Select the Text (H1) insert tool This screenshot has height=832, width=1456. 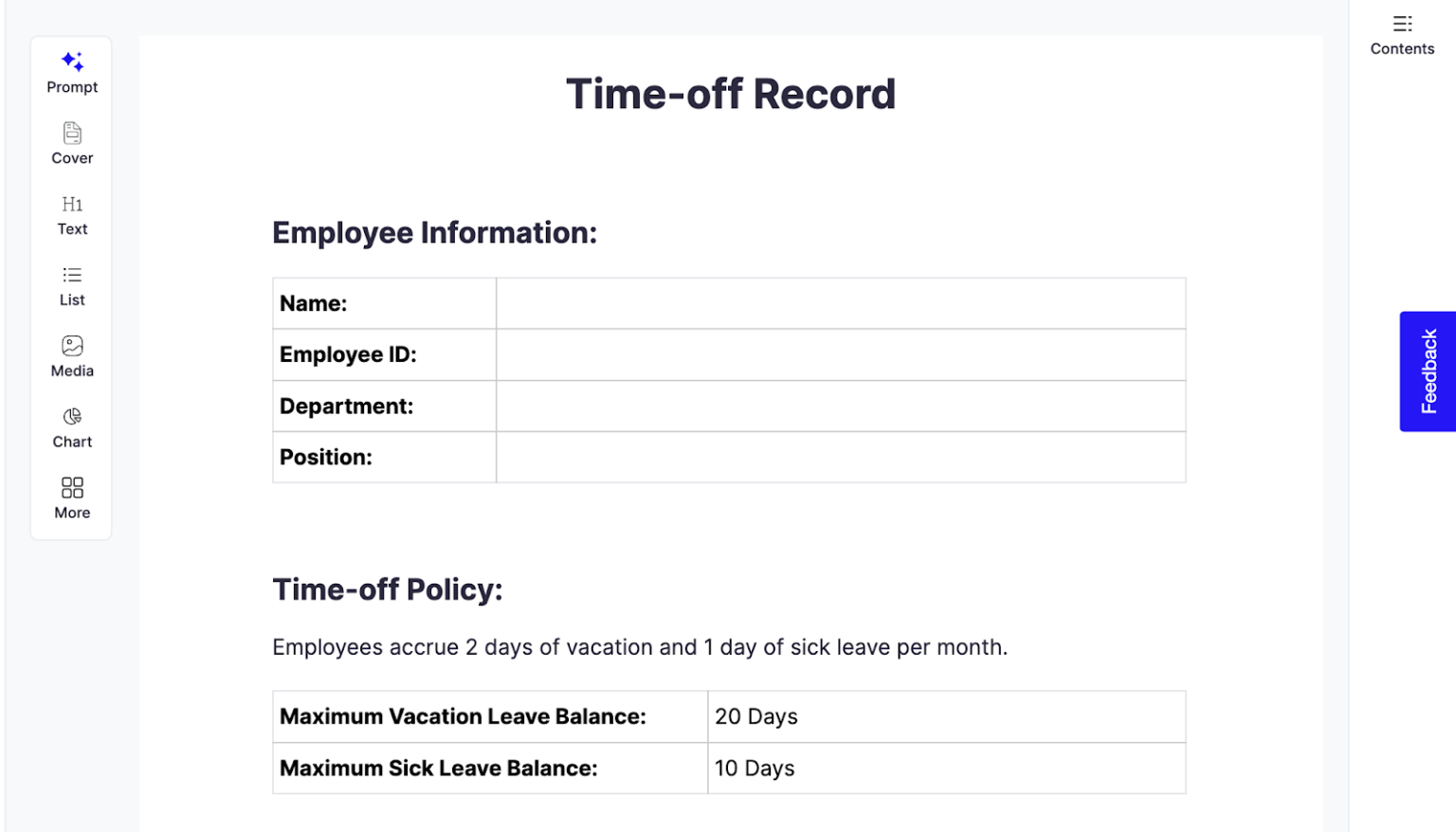(71, 214)
